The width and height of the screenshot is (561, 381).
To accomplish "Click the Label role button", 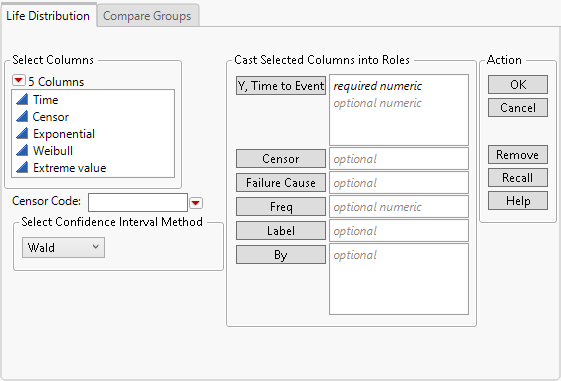I will [281, 230].
